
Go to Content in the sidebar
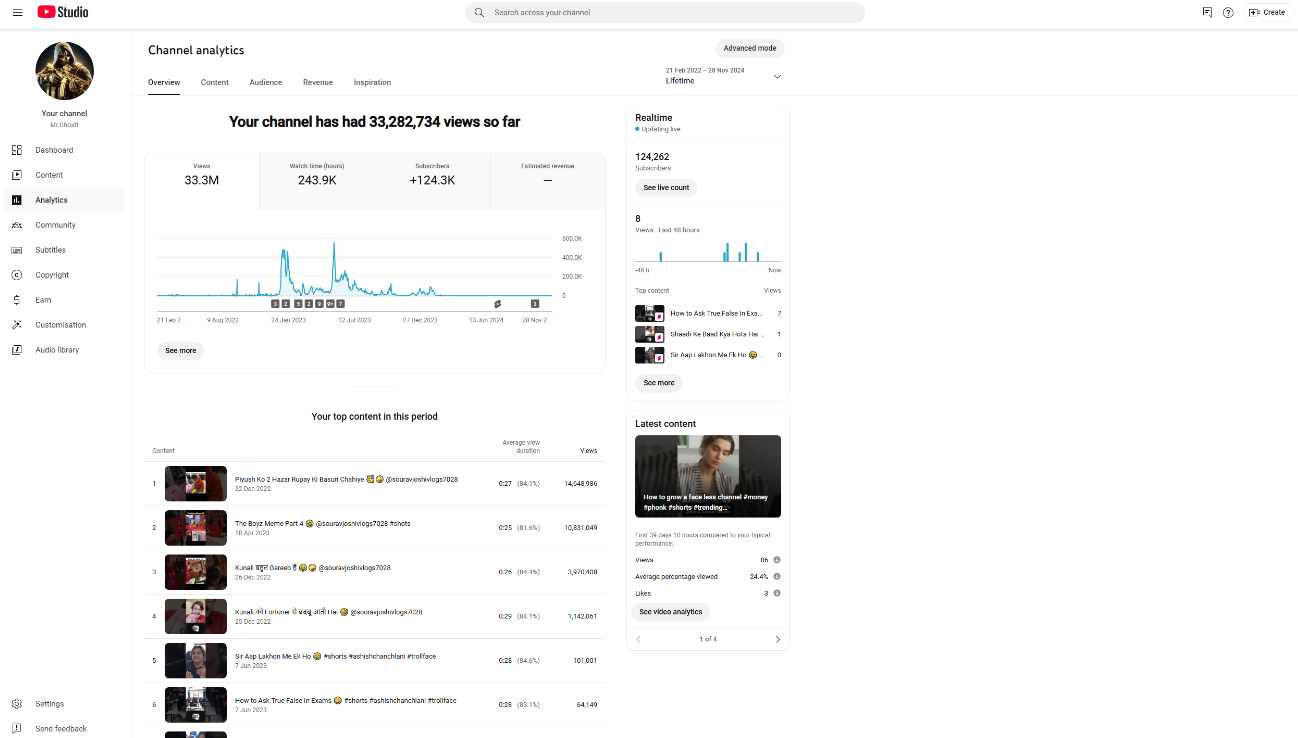coord(65,175)
